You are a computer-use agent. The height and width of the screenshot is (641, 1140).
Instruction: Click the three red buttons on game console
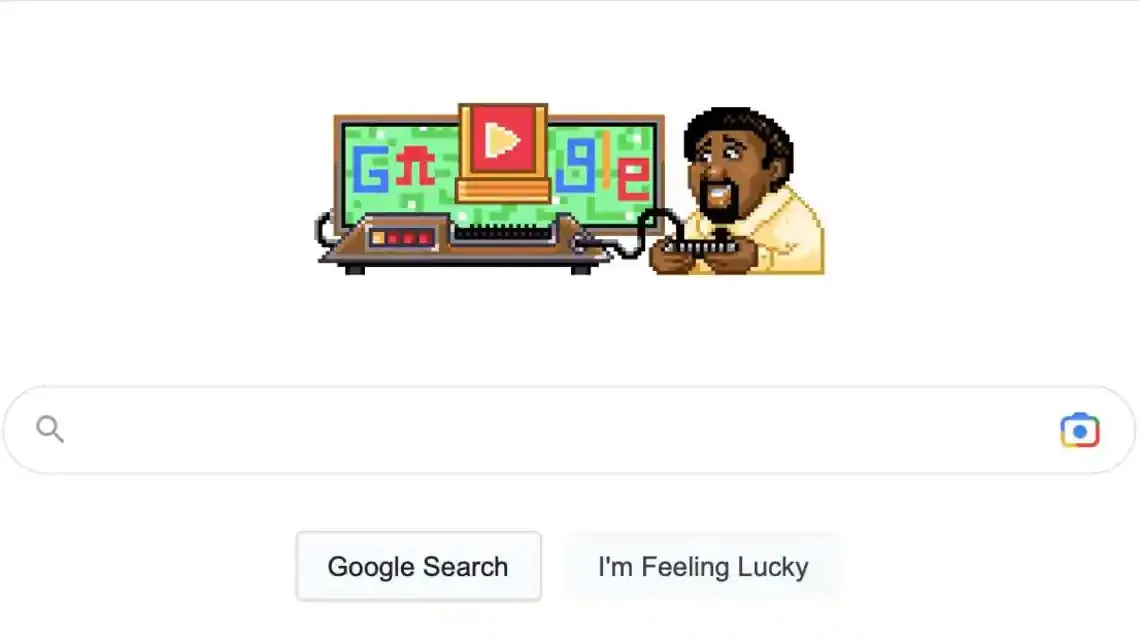409,238
